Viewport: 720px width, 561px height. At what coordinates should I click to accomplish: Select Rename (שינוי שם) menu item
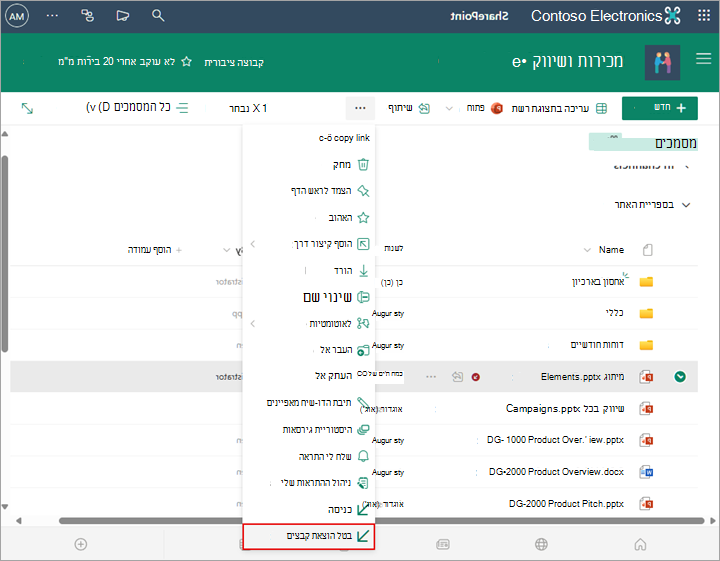309,297
